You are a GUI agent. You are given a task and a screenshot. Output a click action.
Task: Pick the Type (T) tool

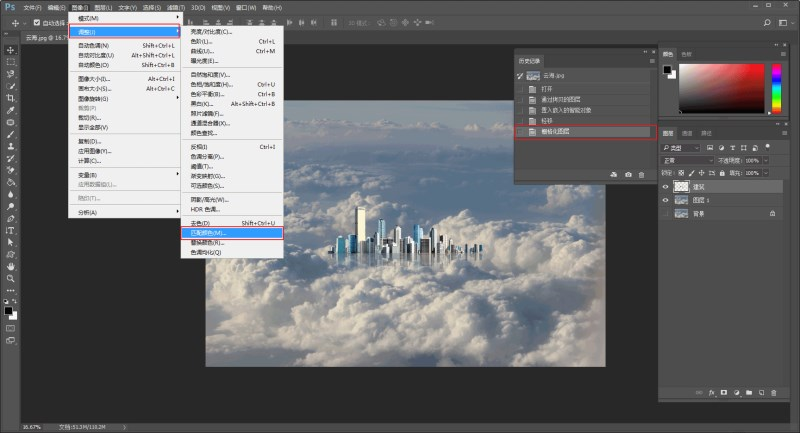pyautogui.click(x=10, y=230)
